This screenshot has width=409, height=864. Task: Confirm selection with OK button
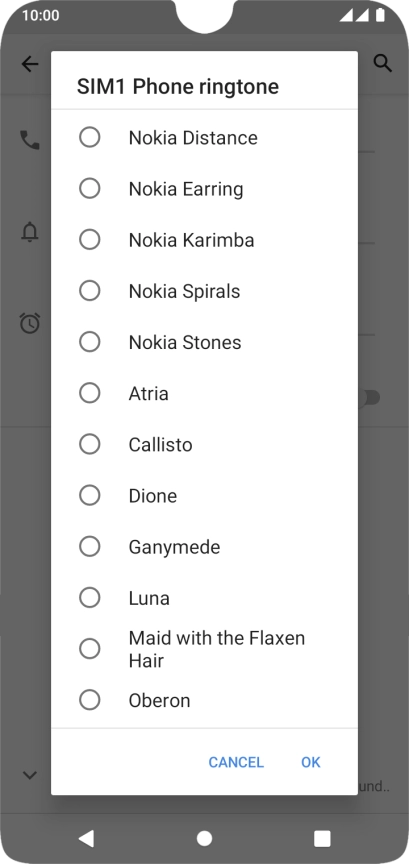310,762
